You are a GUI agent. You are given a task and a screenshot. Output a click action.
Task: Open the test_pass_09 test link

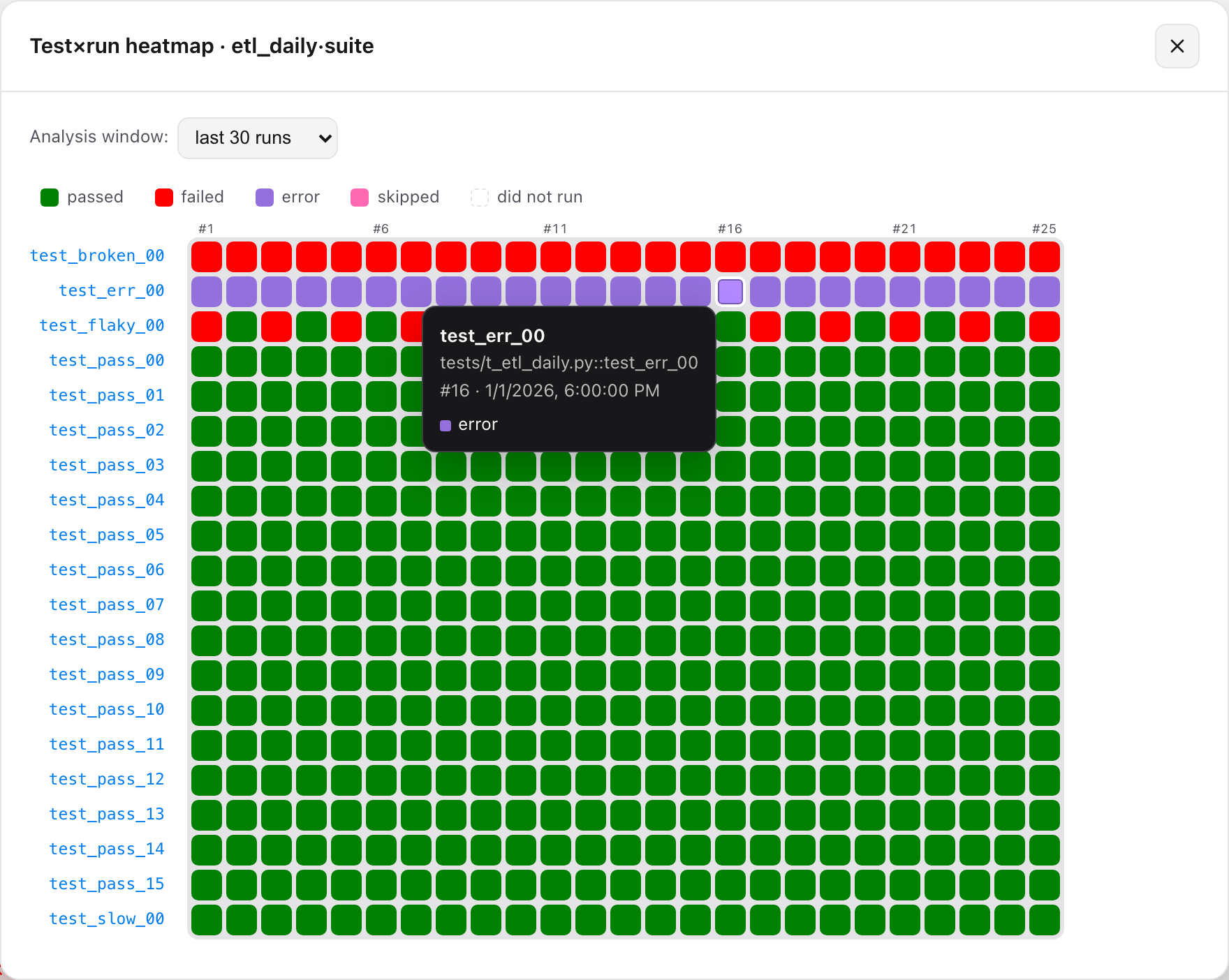(x=107, y=675)
